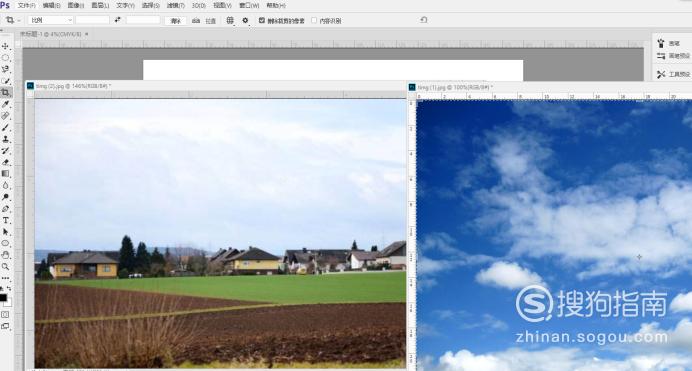Open the Edit (编辑) menu
The width and height of the screenshot is (692, 371).
click(52, 6)
